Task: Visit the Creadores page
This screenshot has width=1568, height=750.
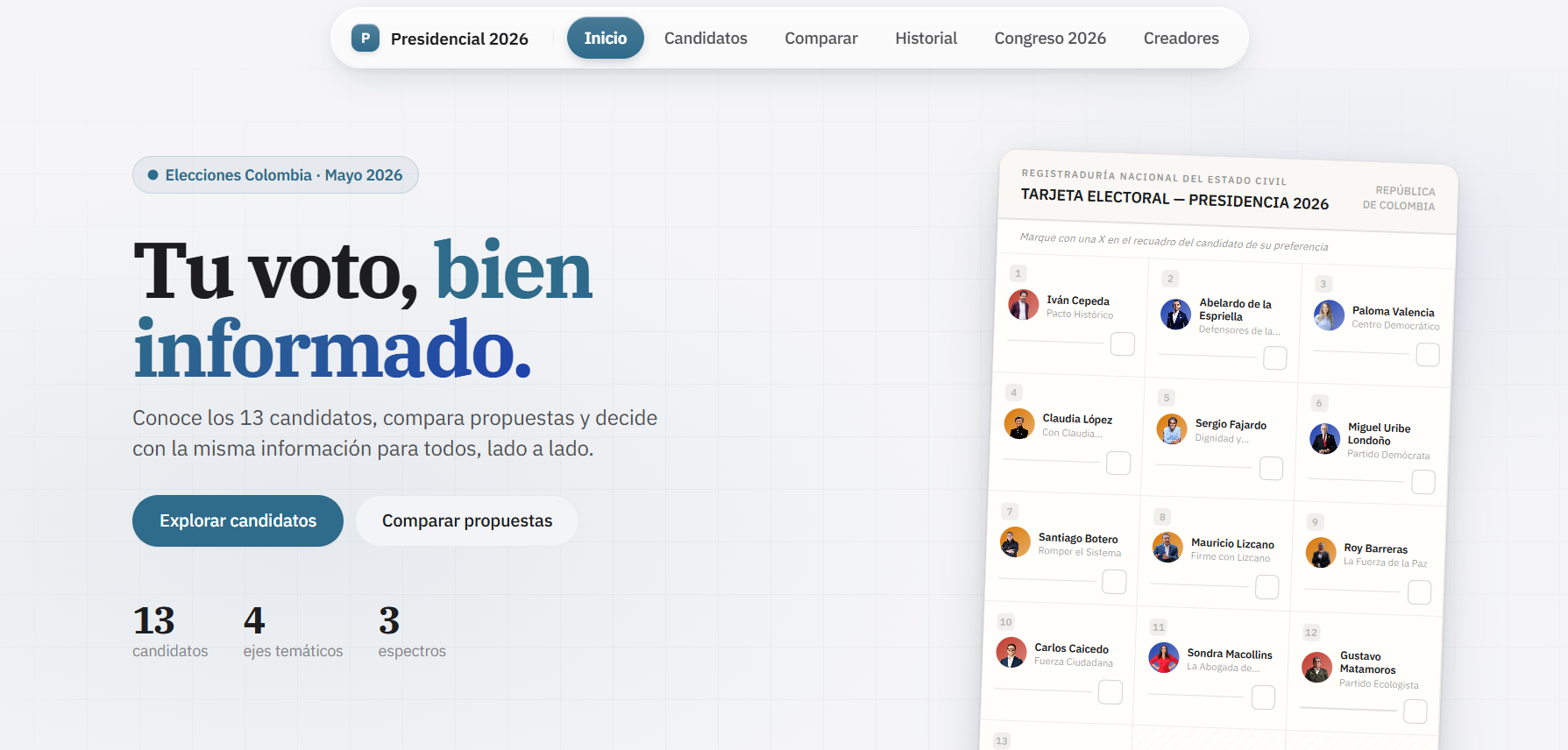Action: coord(1181,39)
